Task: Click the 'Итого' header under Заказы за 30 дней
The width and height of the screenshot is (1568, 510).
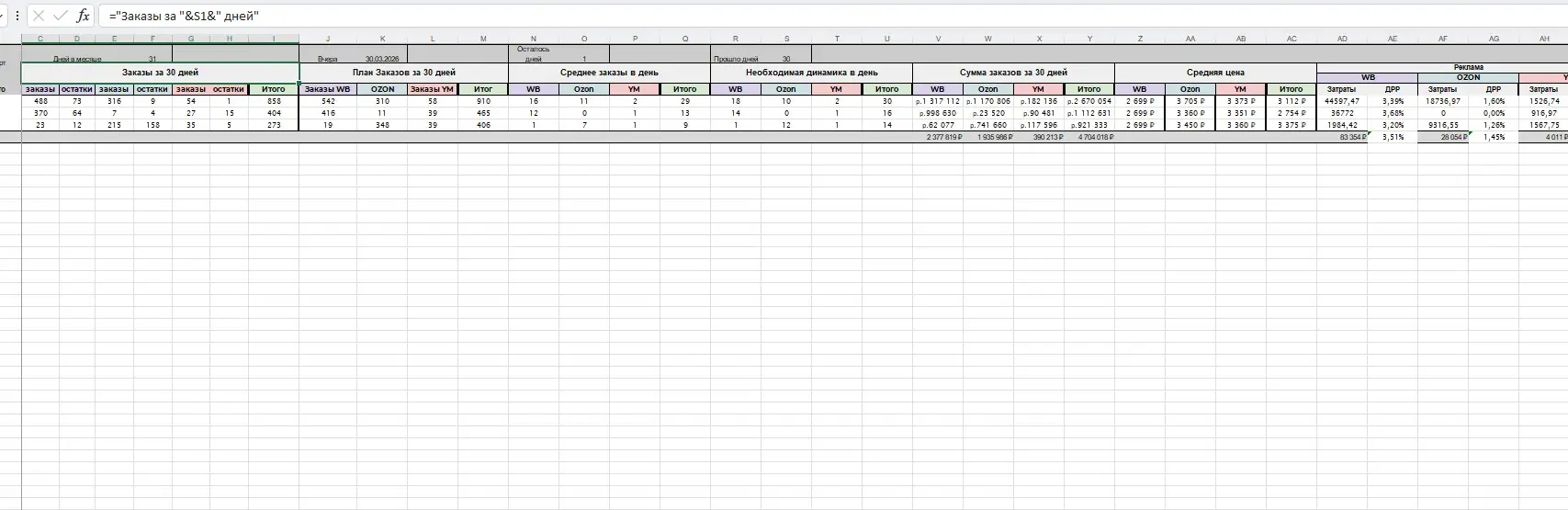Action: (274, 89)
